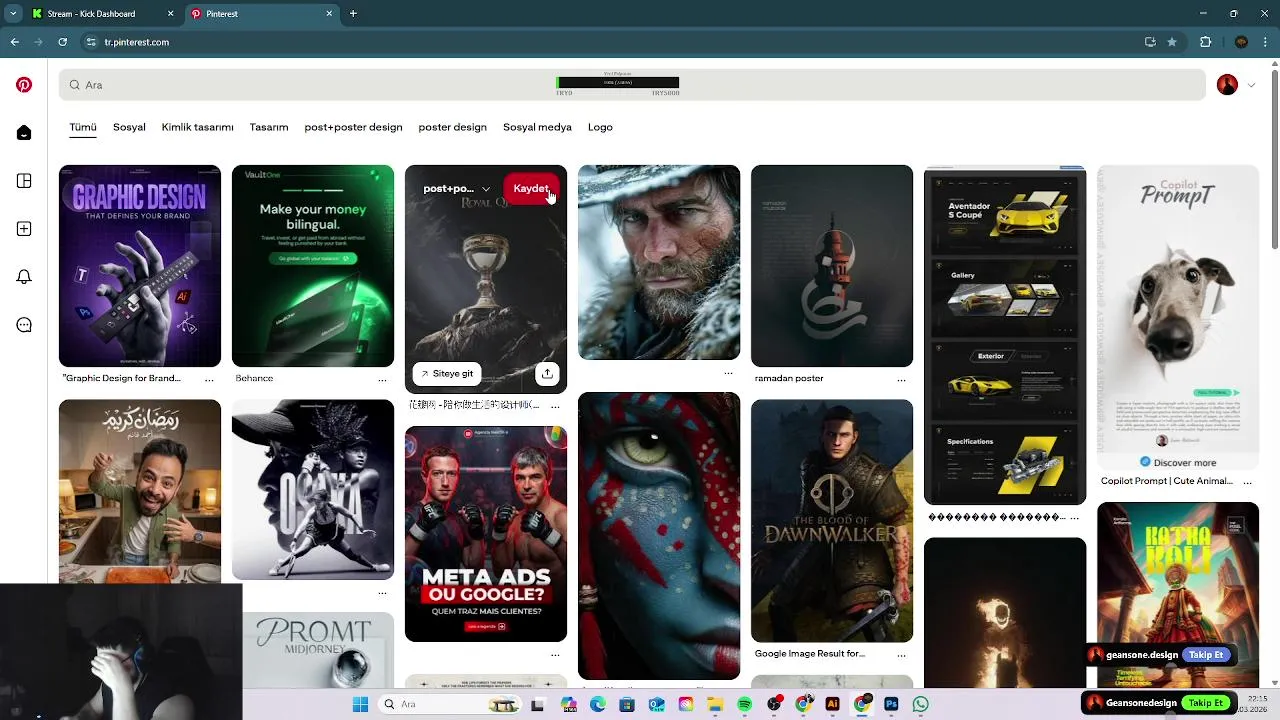Viewport: 1280px width, 720px height.
Task: Open the Aventador S Coupé website pin
Action: [x=1005, y=335]
